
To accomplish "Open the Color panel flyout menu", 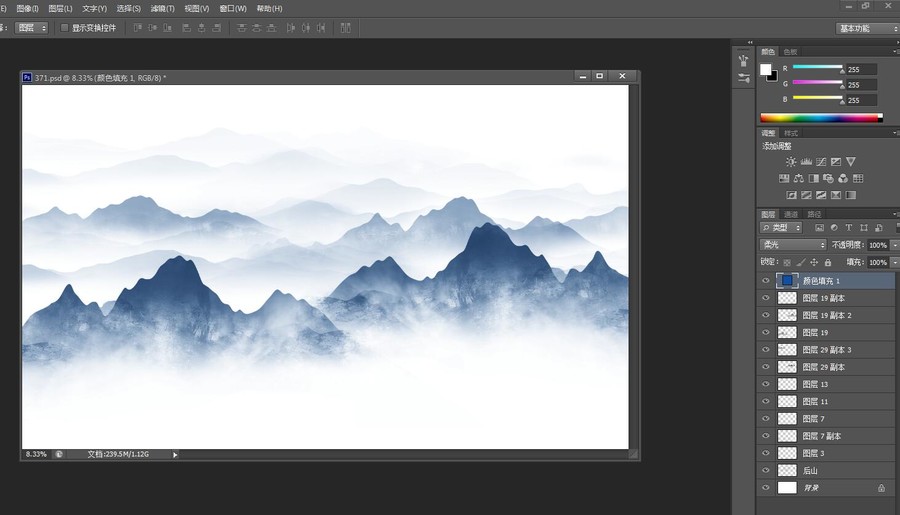I will tap(895, 52).
